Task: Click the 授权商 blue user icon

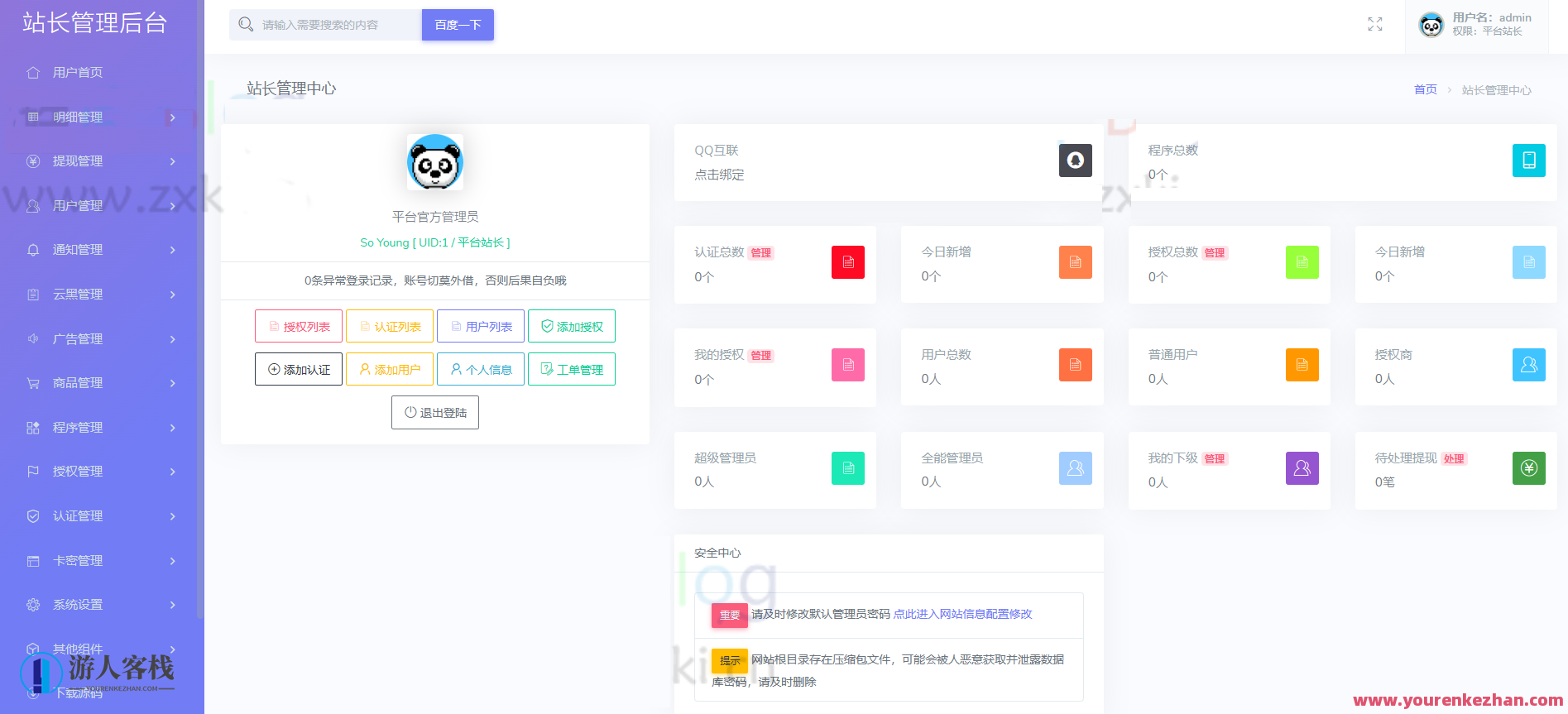Action: click(x=1528, y=365)
